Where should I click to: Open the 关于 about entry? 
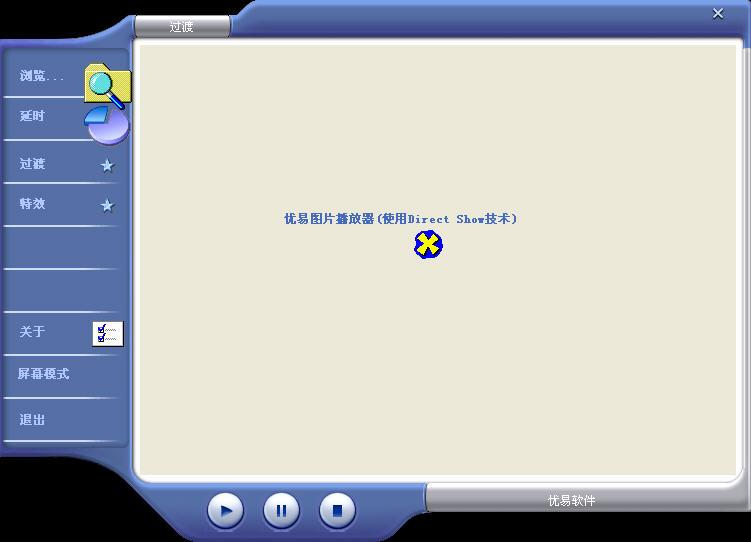pyautogui.click(x=32, y=331)
